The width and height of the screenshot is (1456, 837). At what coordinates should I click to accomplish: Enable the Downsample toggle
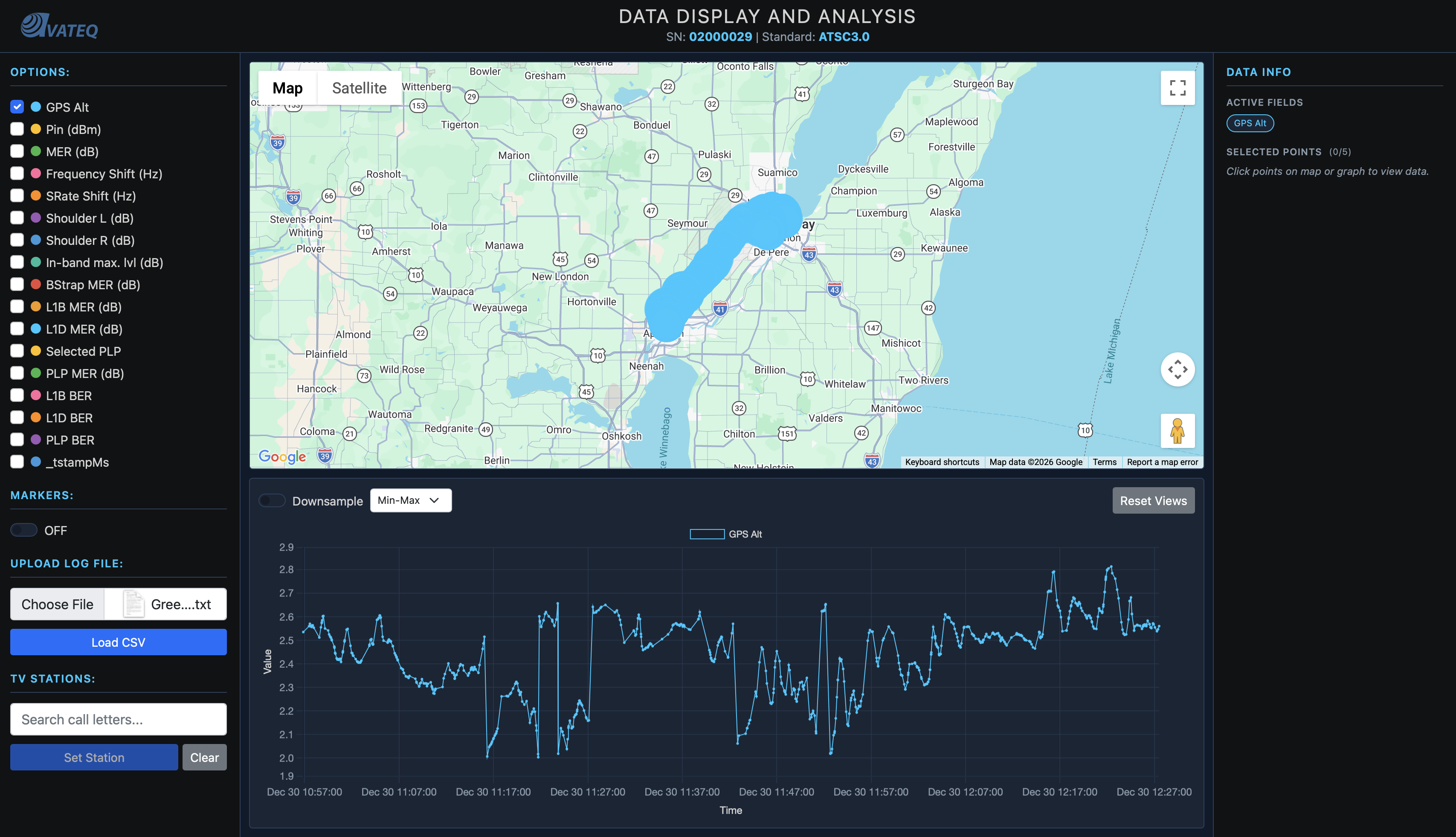(x=273, y=501)
